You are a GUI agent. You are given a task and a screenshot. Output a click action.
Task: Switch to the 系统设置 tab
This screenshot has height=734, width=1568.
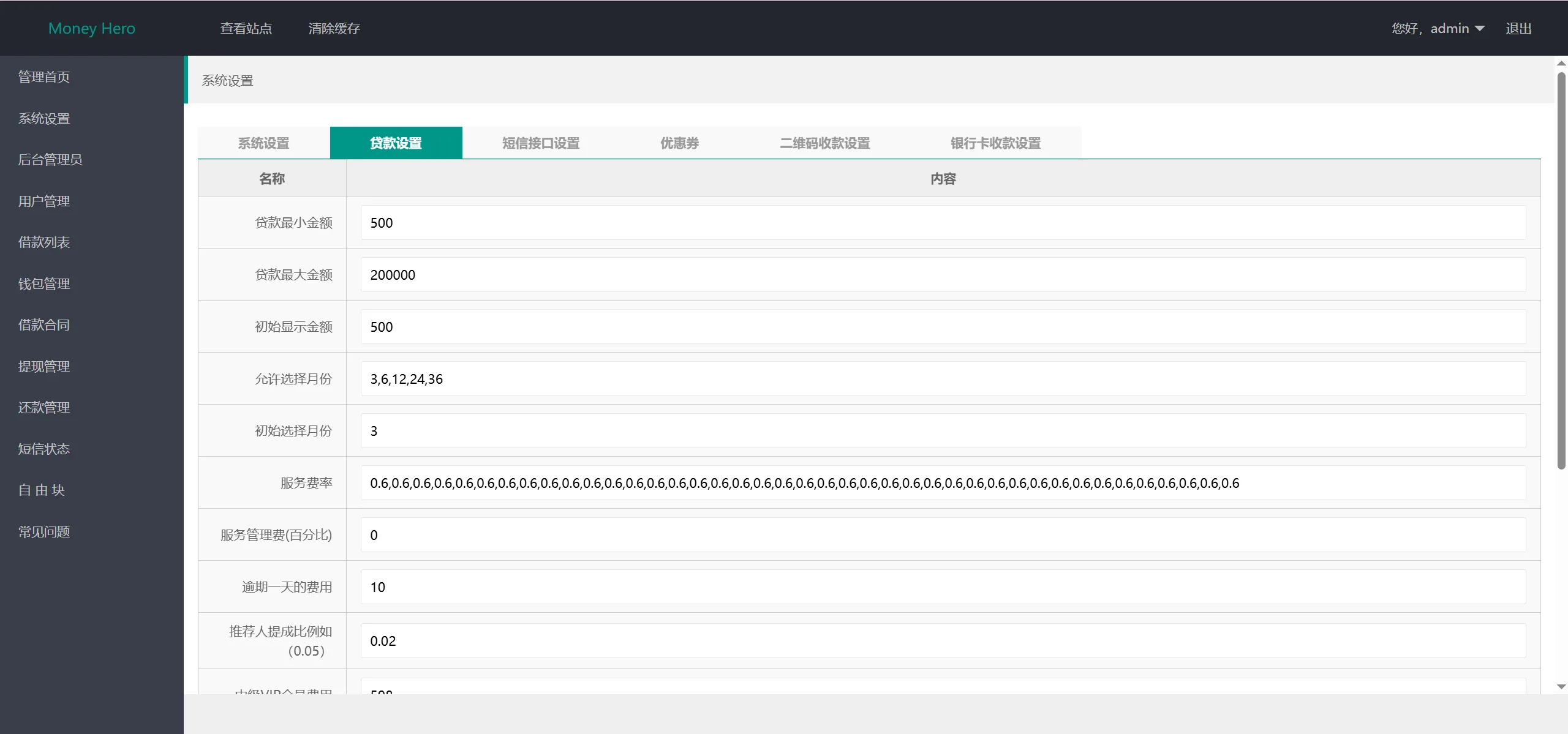[264, 143]
